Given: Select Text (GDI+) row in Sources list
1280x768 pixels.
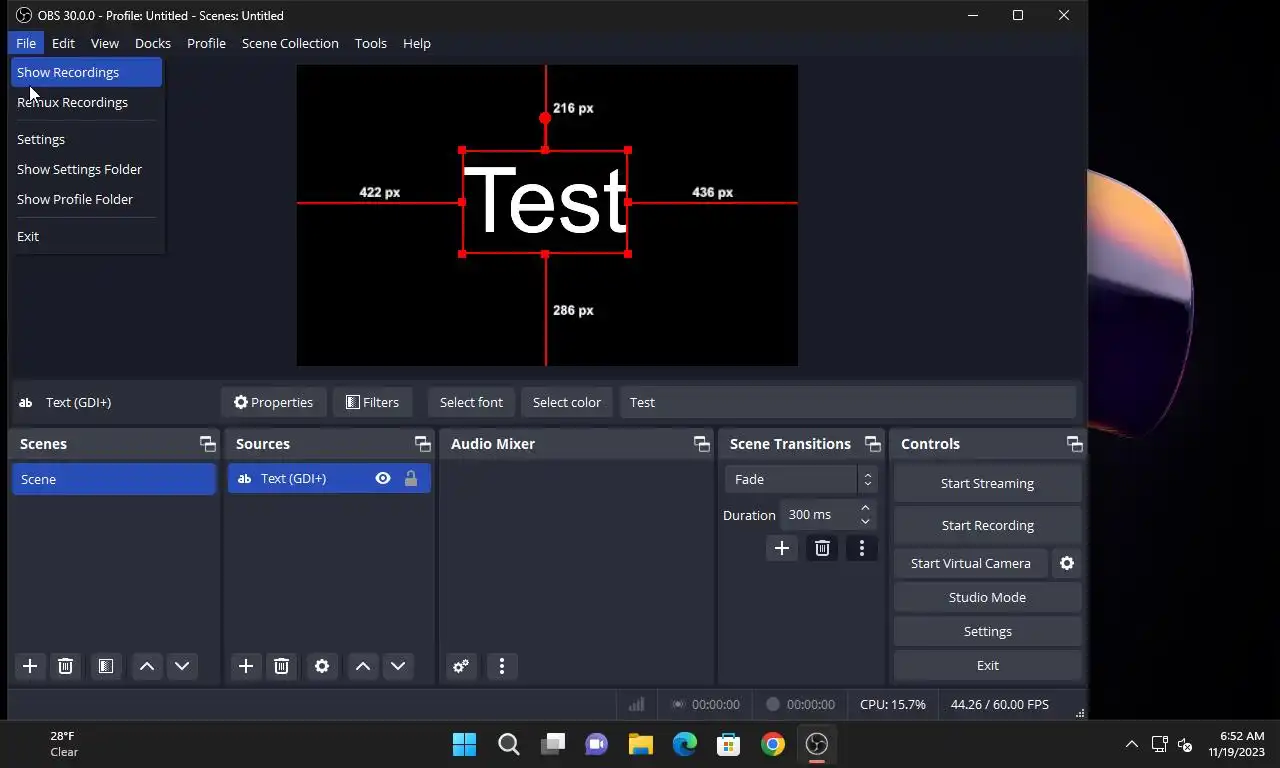Looking at the screenshot, I should pyautogui.click(x=329, y=479).
